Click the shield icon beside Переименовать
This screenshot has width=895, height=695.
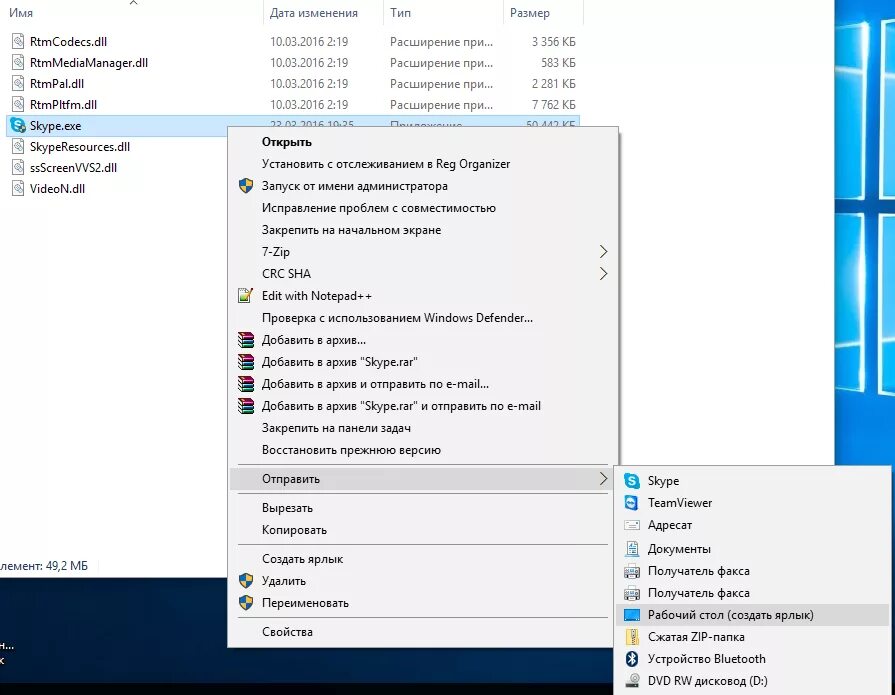pos(246,603)
